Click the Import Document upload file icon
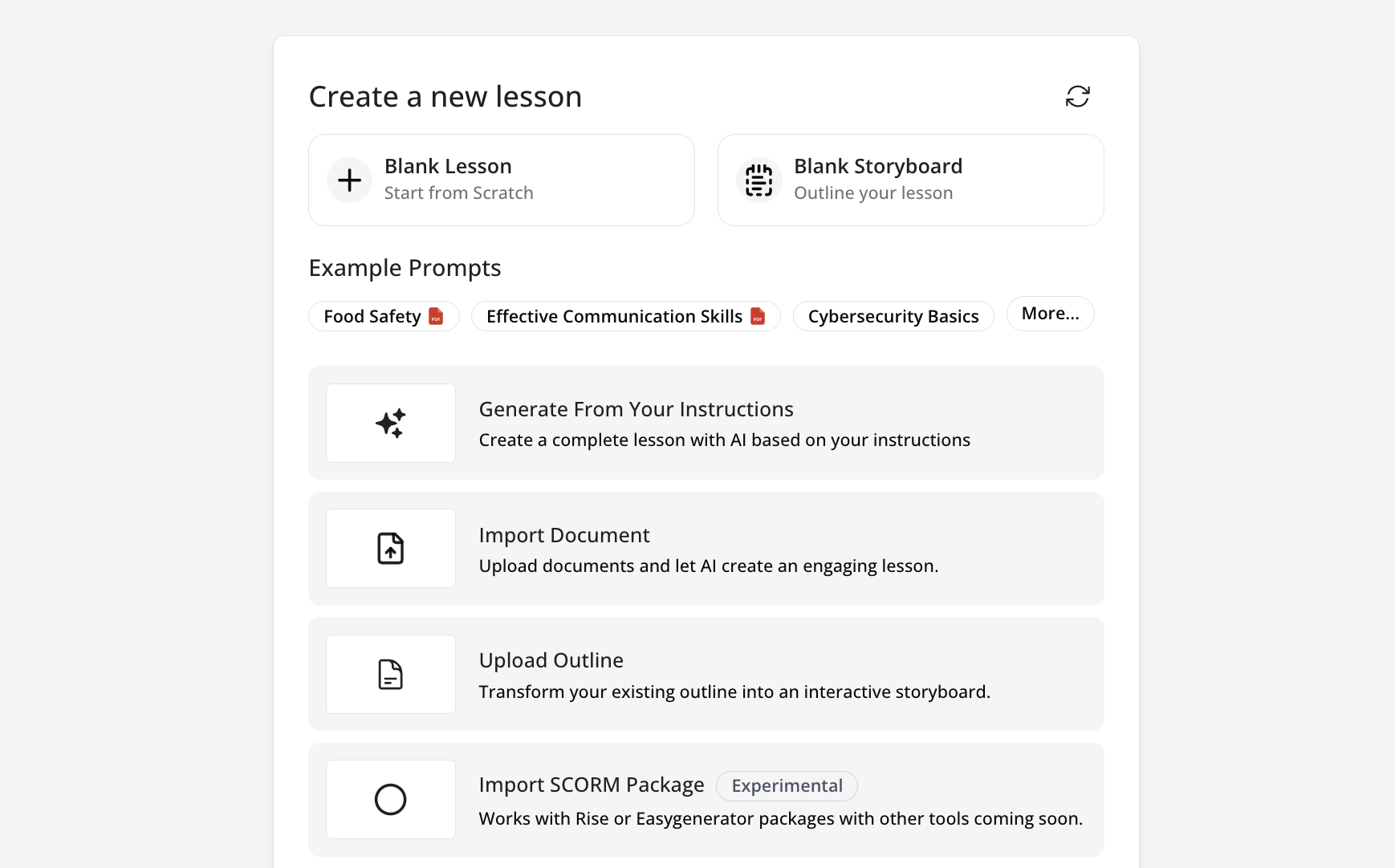This screenshot has width=1395, height=868. 391,549
